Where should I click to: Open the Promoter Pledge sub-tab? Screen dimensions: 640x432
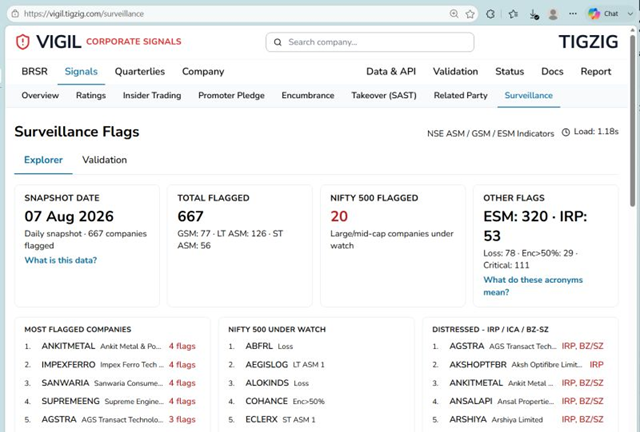[231, 96]
